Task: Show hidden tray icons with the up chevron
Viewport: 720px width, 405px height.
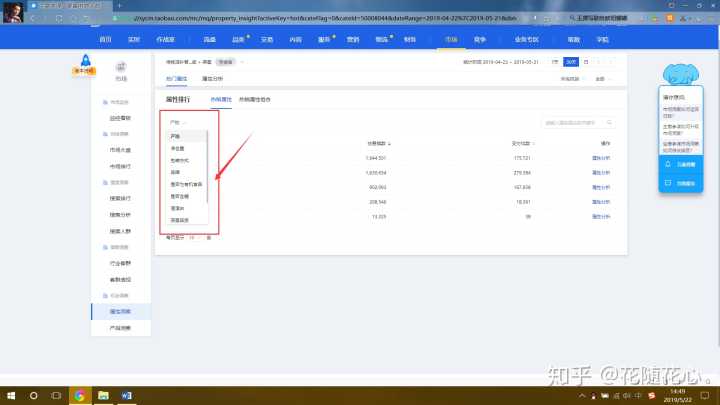Action: point(582,395)
